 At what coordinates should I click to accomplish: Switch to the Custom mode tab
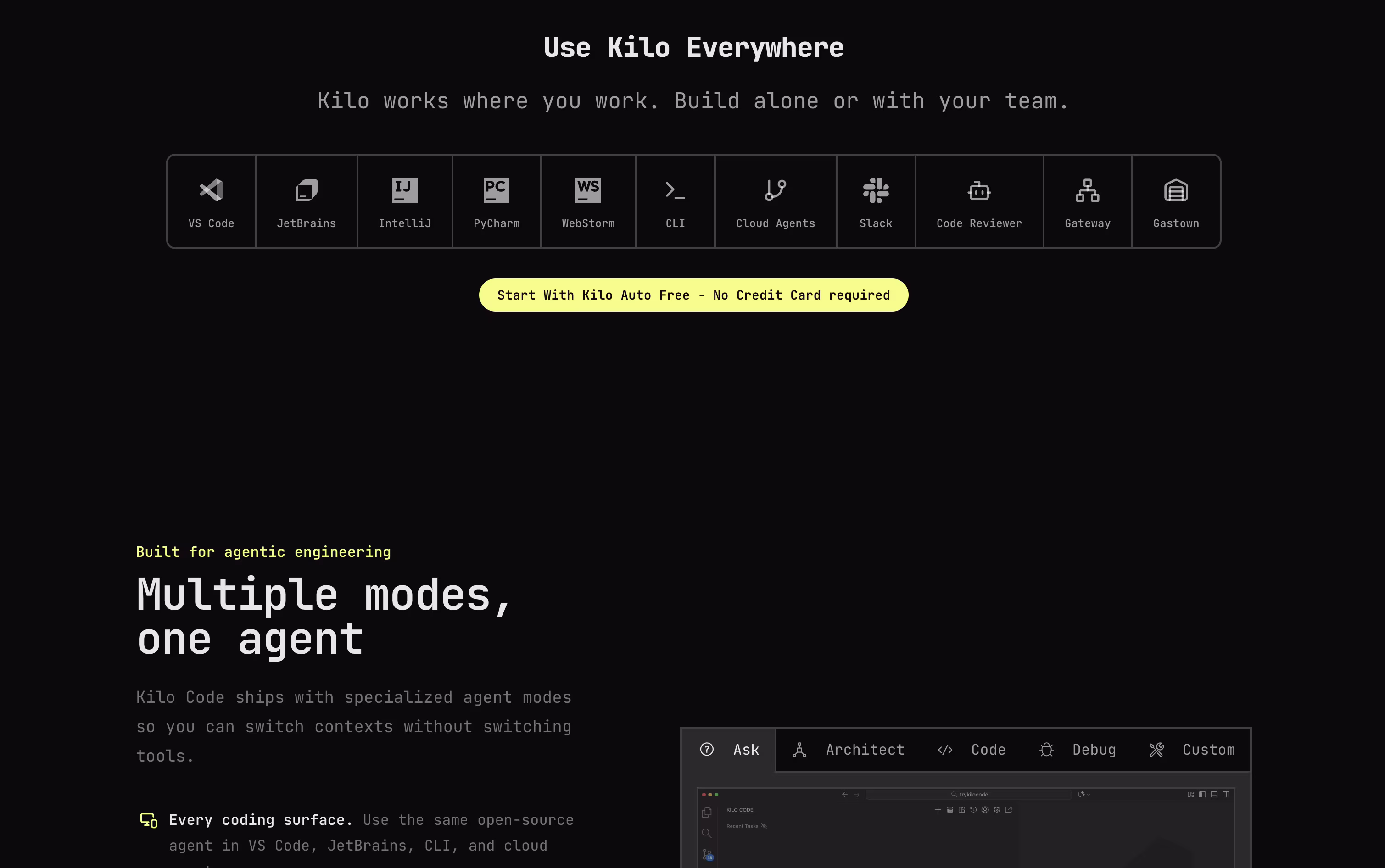[x=1192, y=750]
